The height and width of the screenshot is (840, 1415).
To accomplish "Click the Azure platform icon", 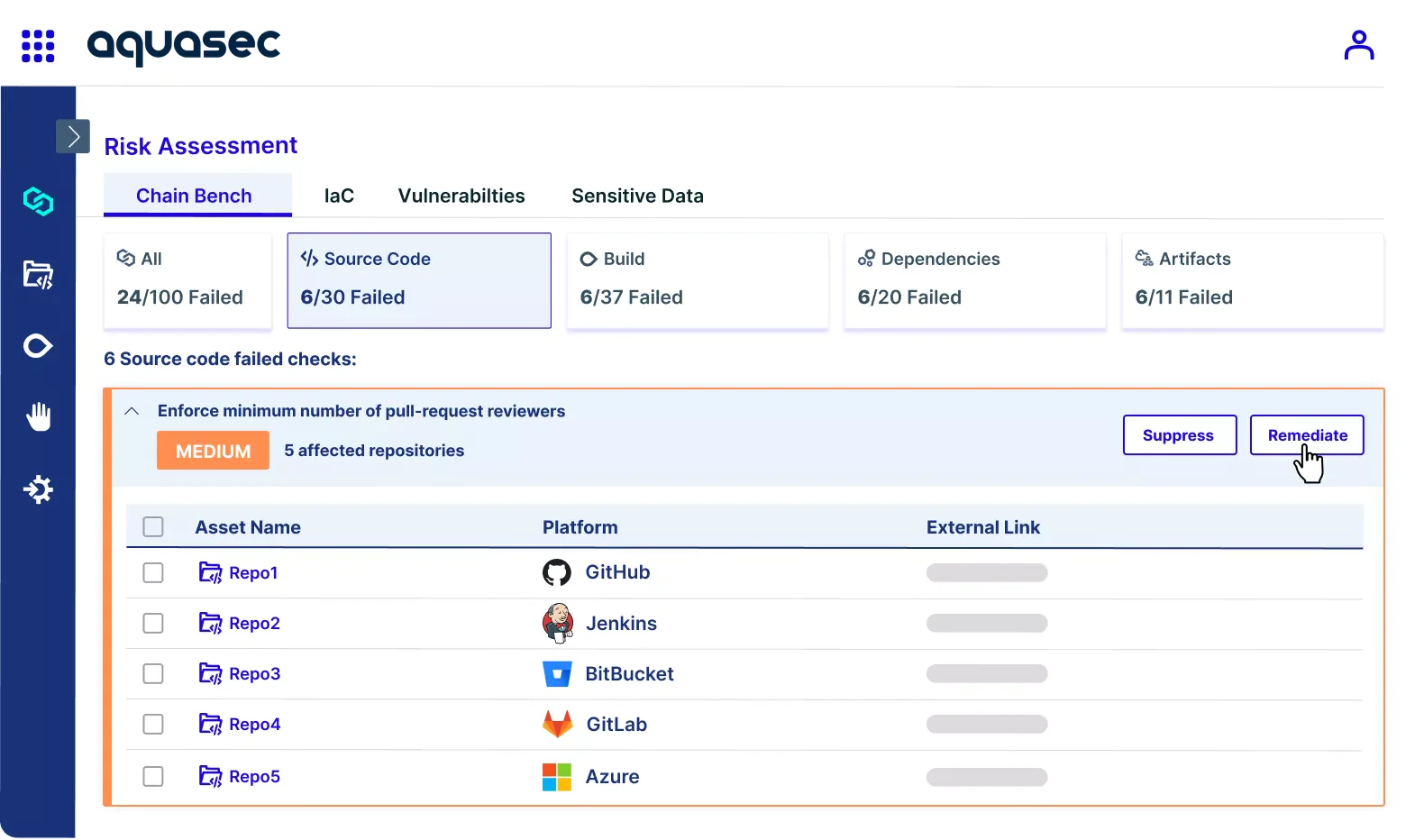I will [x=557, y=777].
